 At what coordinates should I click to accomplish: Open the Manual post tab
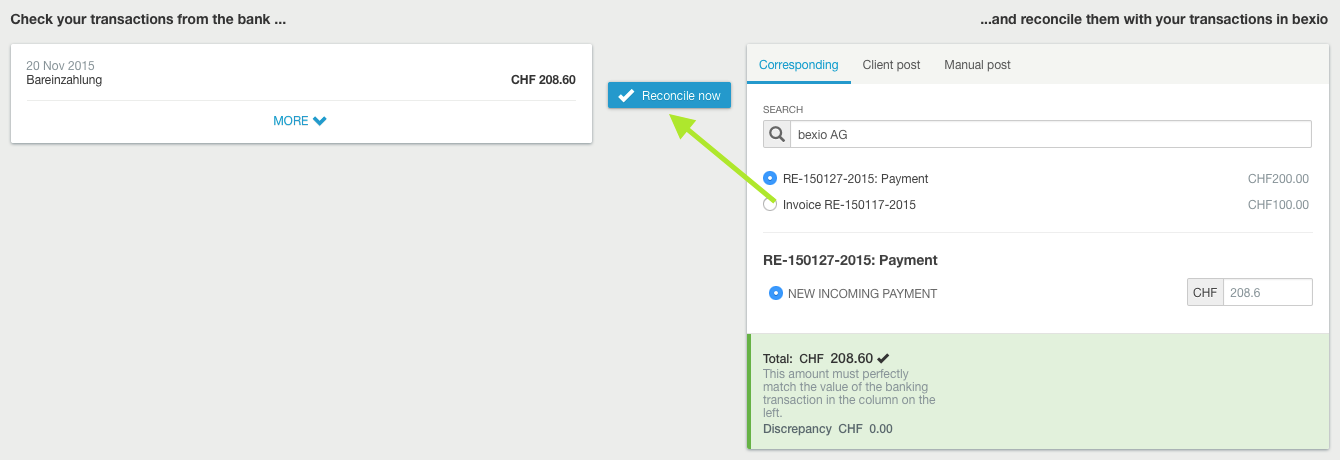click(x=977, y=65)
